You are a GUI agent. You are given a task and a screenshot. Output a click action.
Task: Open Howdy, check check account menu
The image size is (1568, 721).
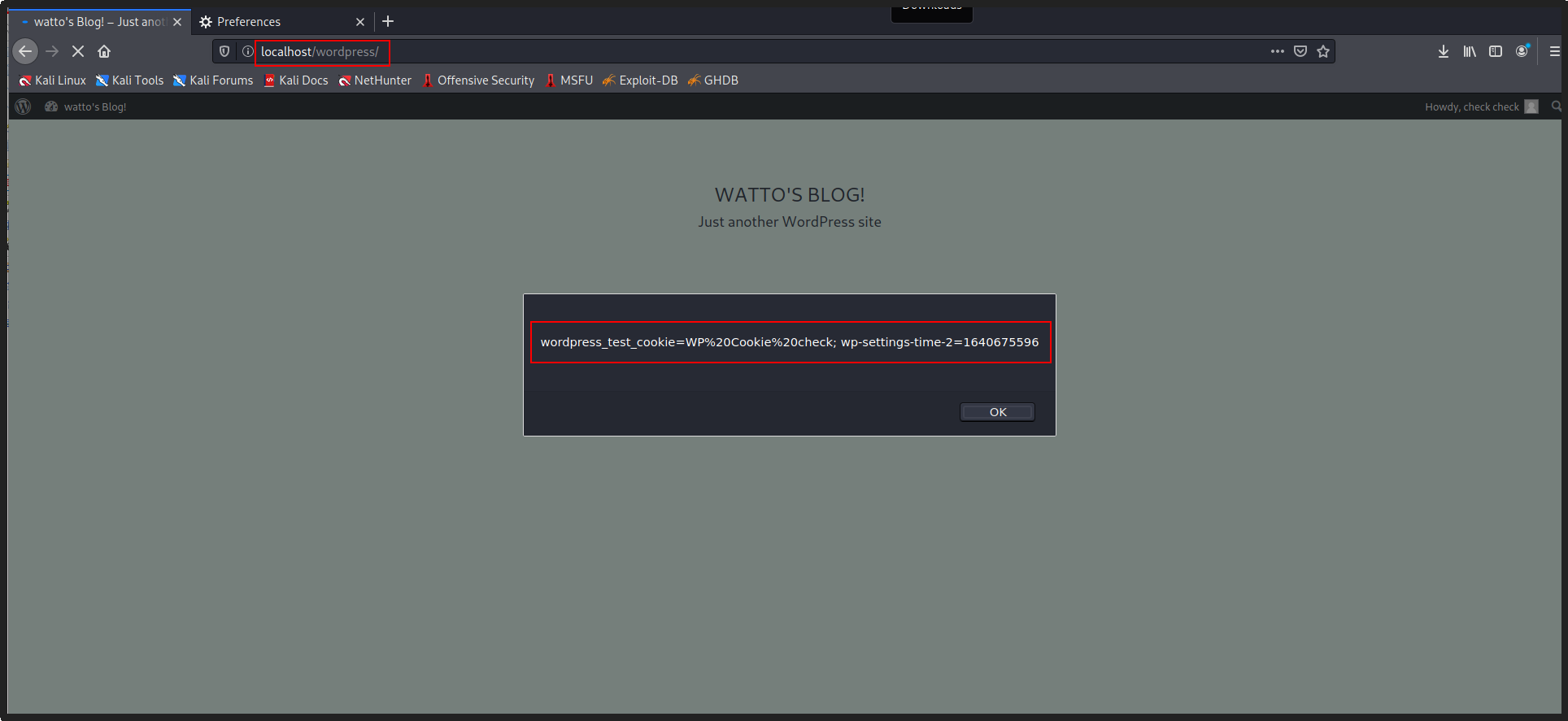(x=1481, y=106)
